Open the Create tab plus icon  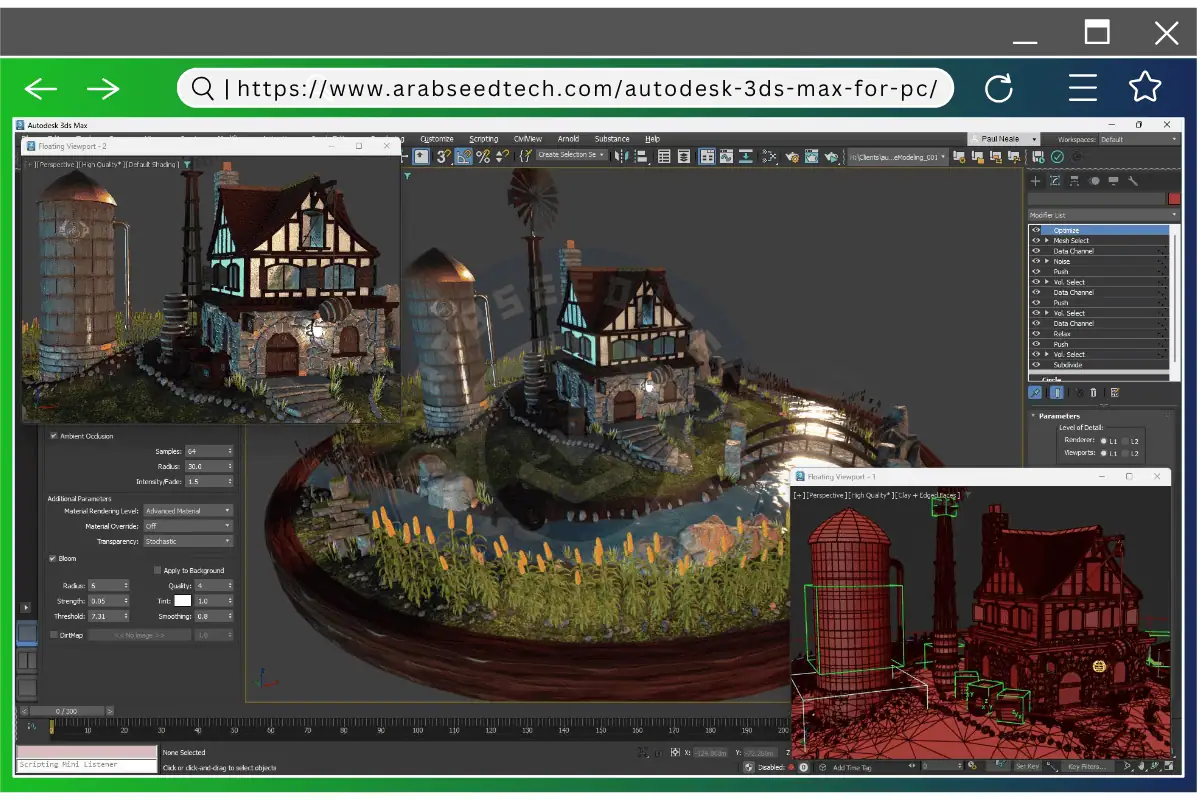tap(1036, 181)
